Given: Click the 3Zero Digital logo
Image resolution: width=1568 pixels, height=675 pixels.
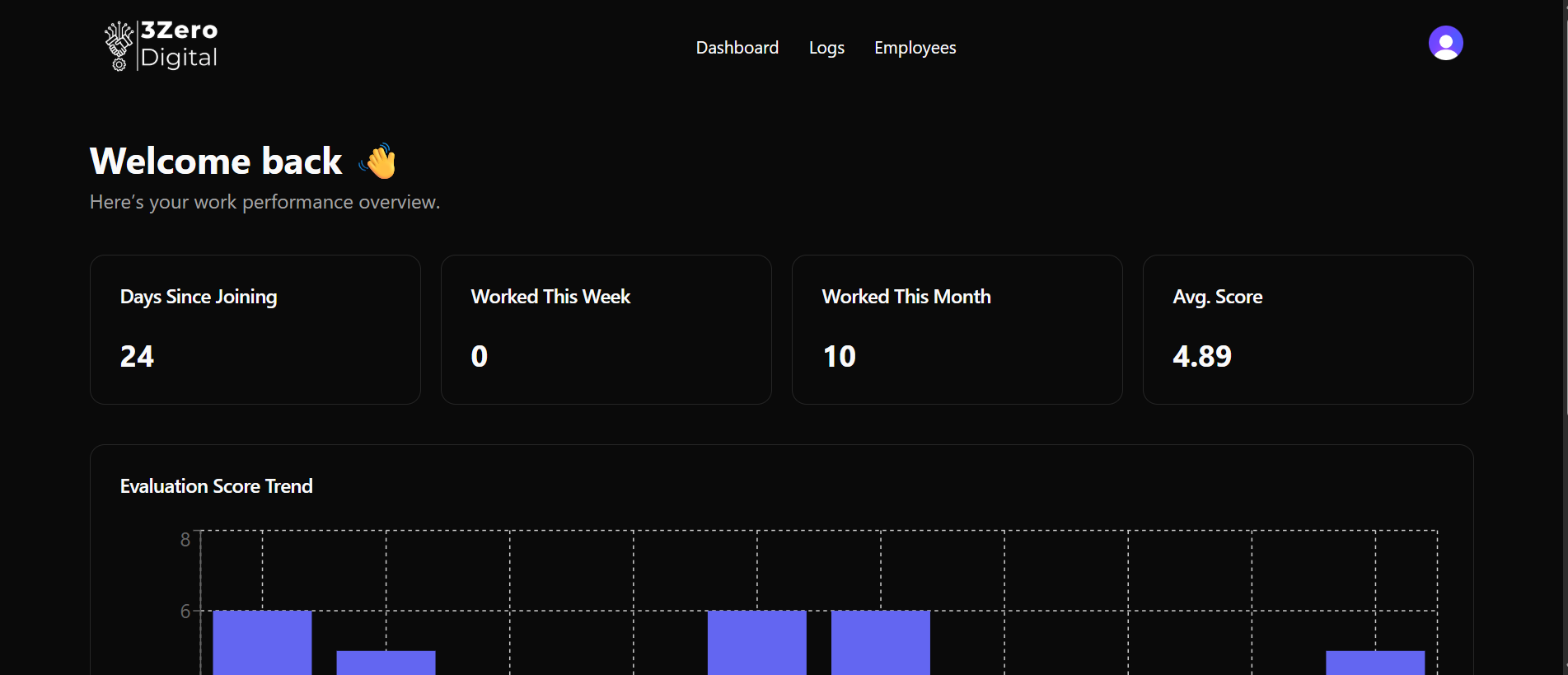Looking at the screenshot, I should pyautogui.click(x=161, y=45).
